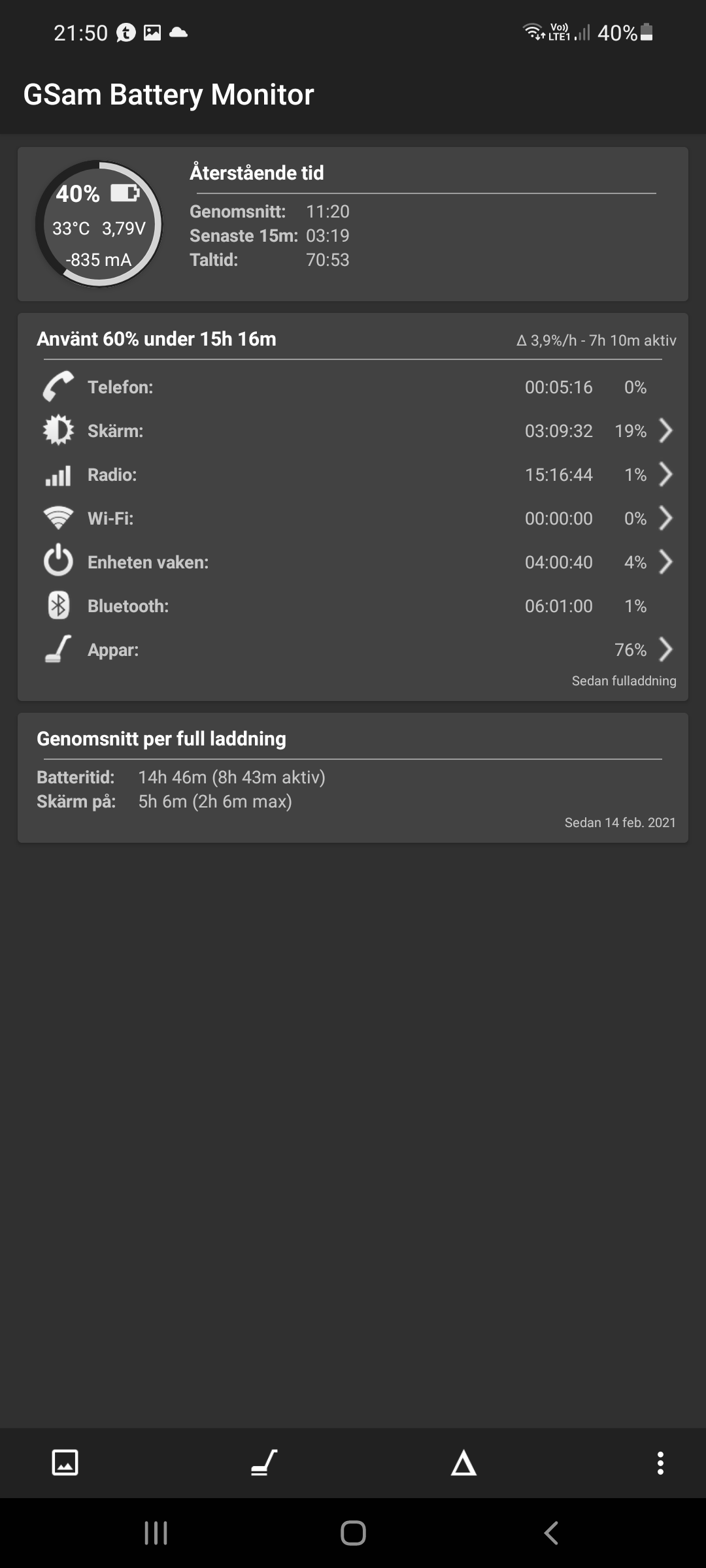
Task: Tap the brightness icon beside Skärm
Action: pos(58,431)
